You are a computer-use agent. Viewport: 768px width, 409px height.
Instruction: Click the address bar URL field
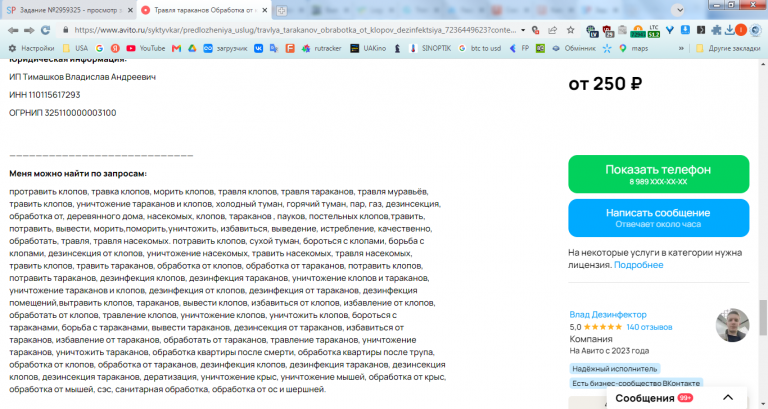(x=295, y=30)
